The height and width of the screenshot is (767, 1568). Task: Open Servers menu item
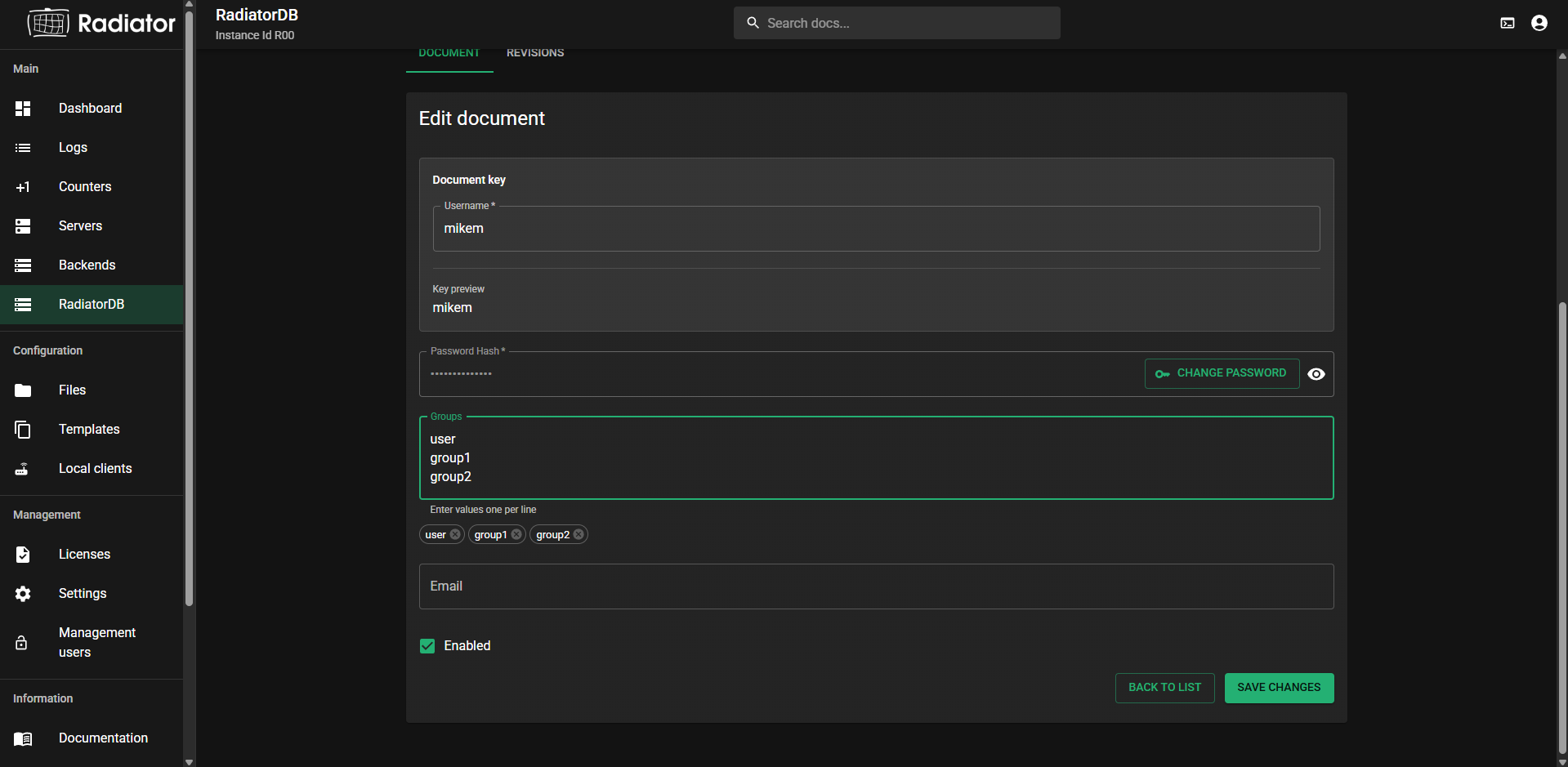(x=92, y=225)
